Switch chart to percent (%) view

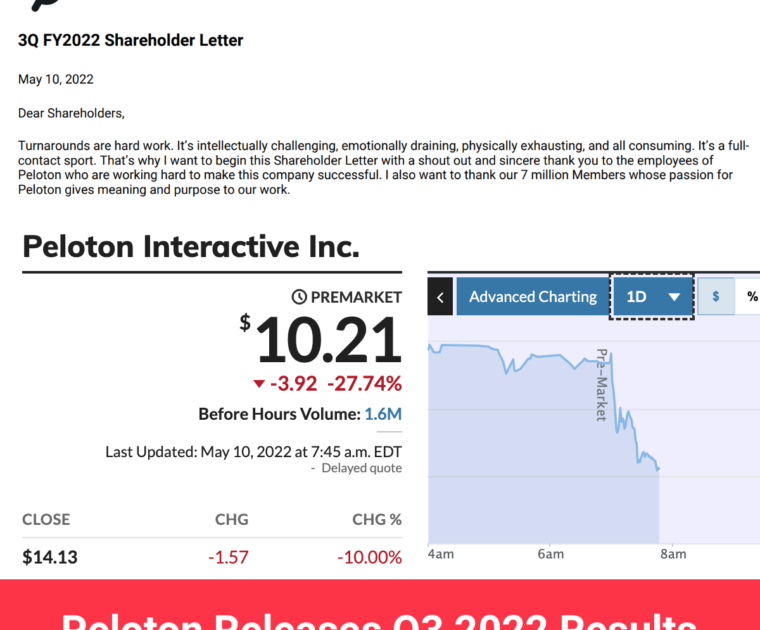click(x=750, y=297)
